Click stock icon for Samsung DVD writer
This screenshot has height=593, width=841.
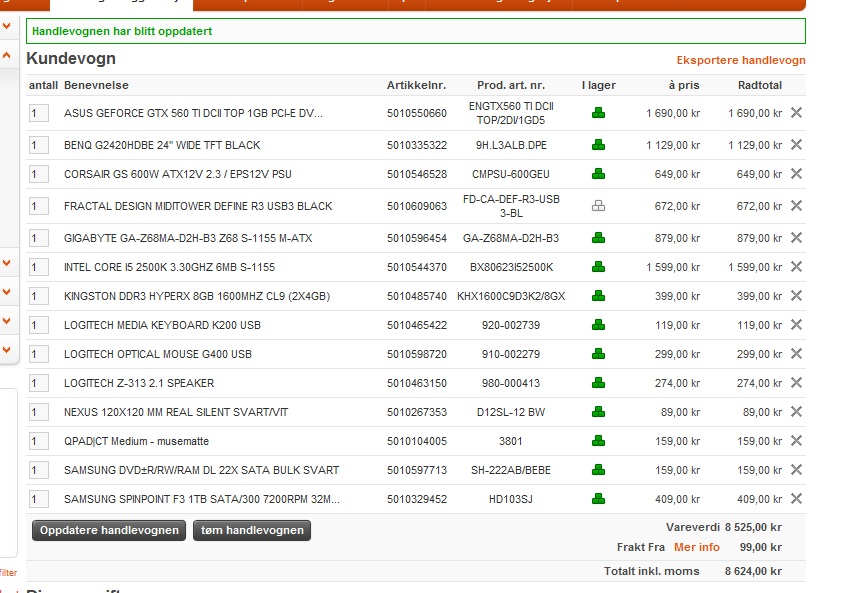tap(599, 470)
